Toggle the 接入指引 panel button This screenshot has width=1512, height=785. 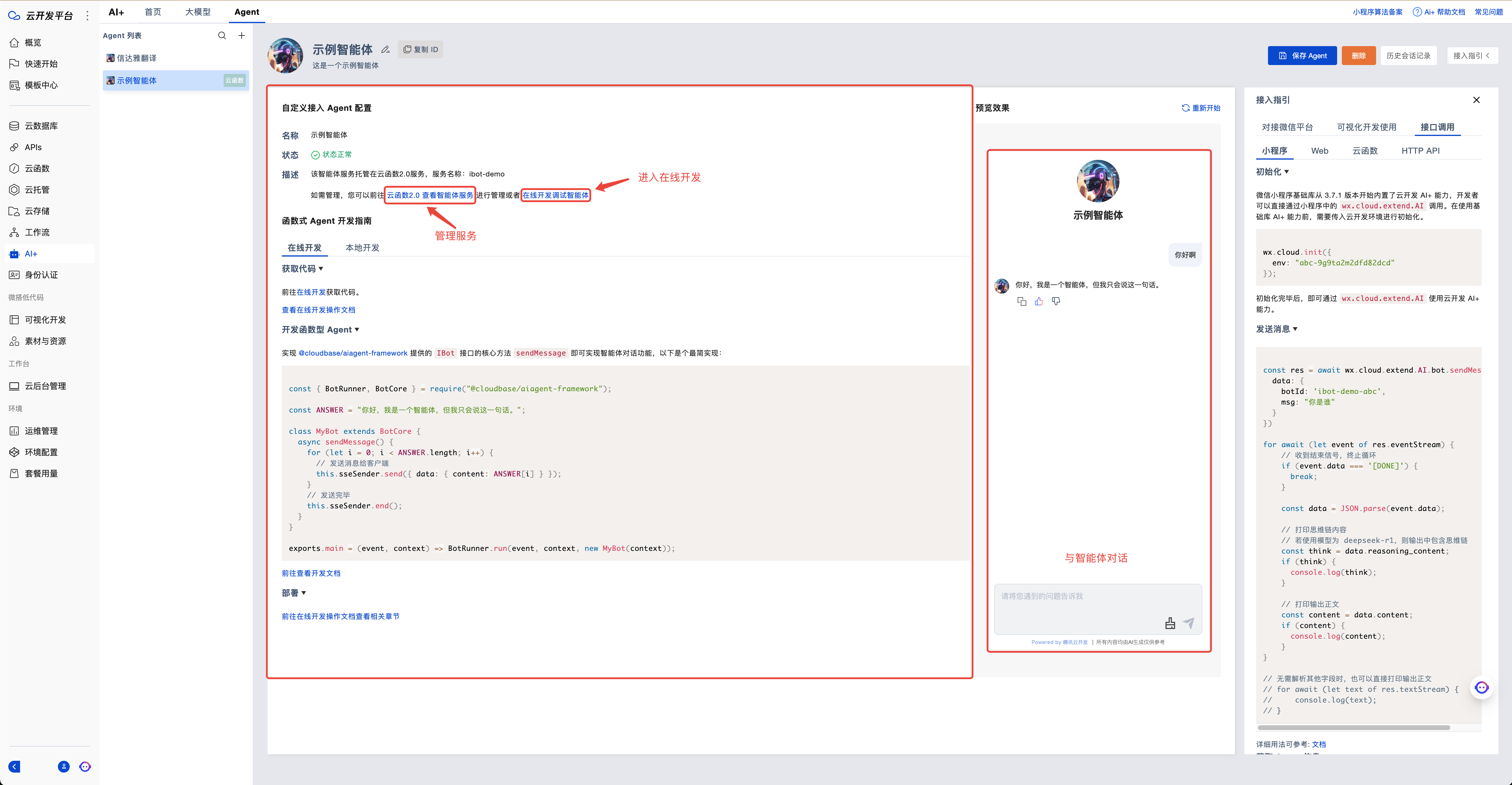[x=1472, y=56]
